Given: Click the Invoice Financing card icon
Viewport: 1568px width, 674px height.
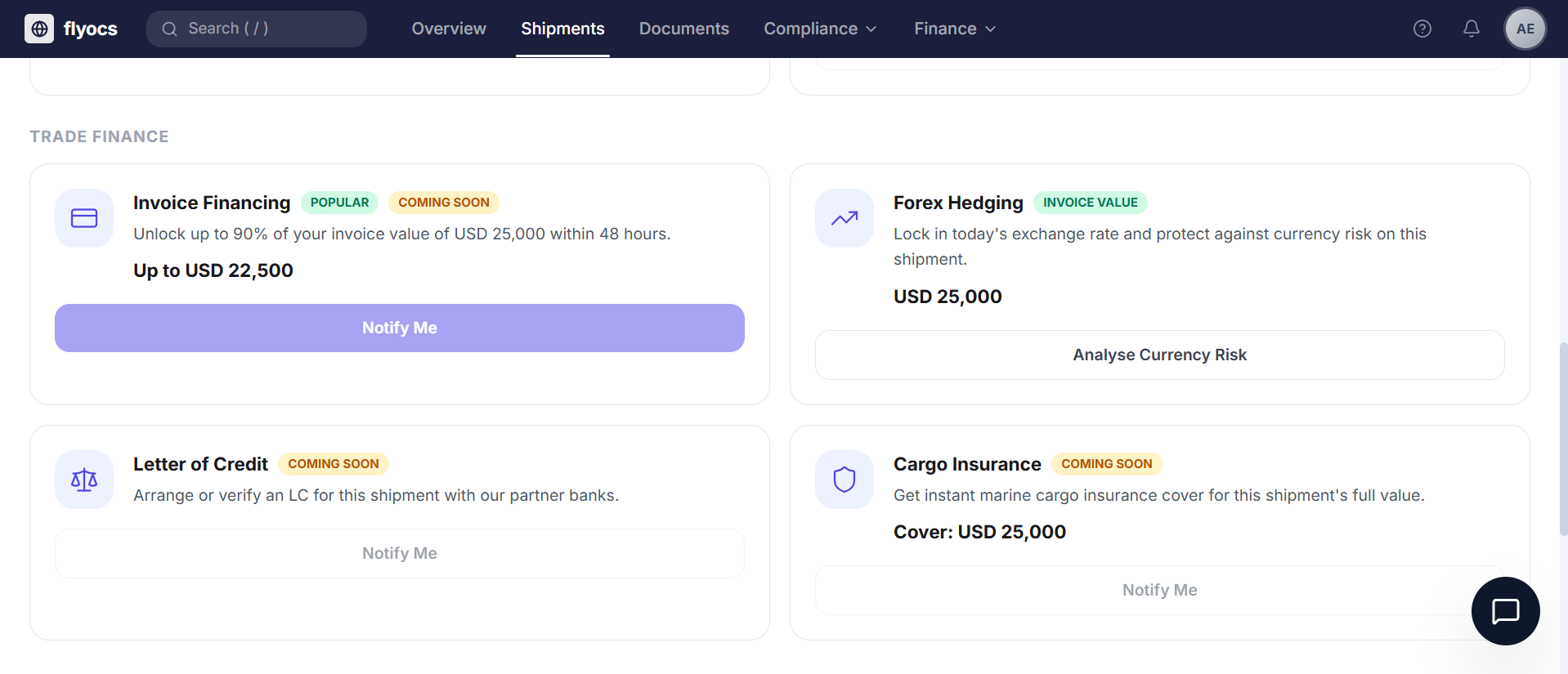Looking at the screenshot, I should pyautogui.click(x=84, y=218).
